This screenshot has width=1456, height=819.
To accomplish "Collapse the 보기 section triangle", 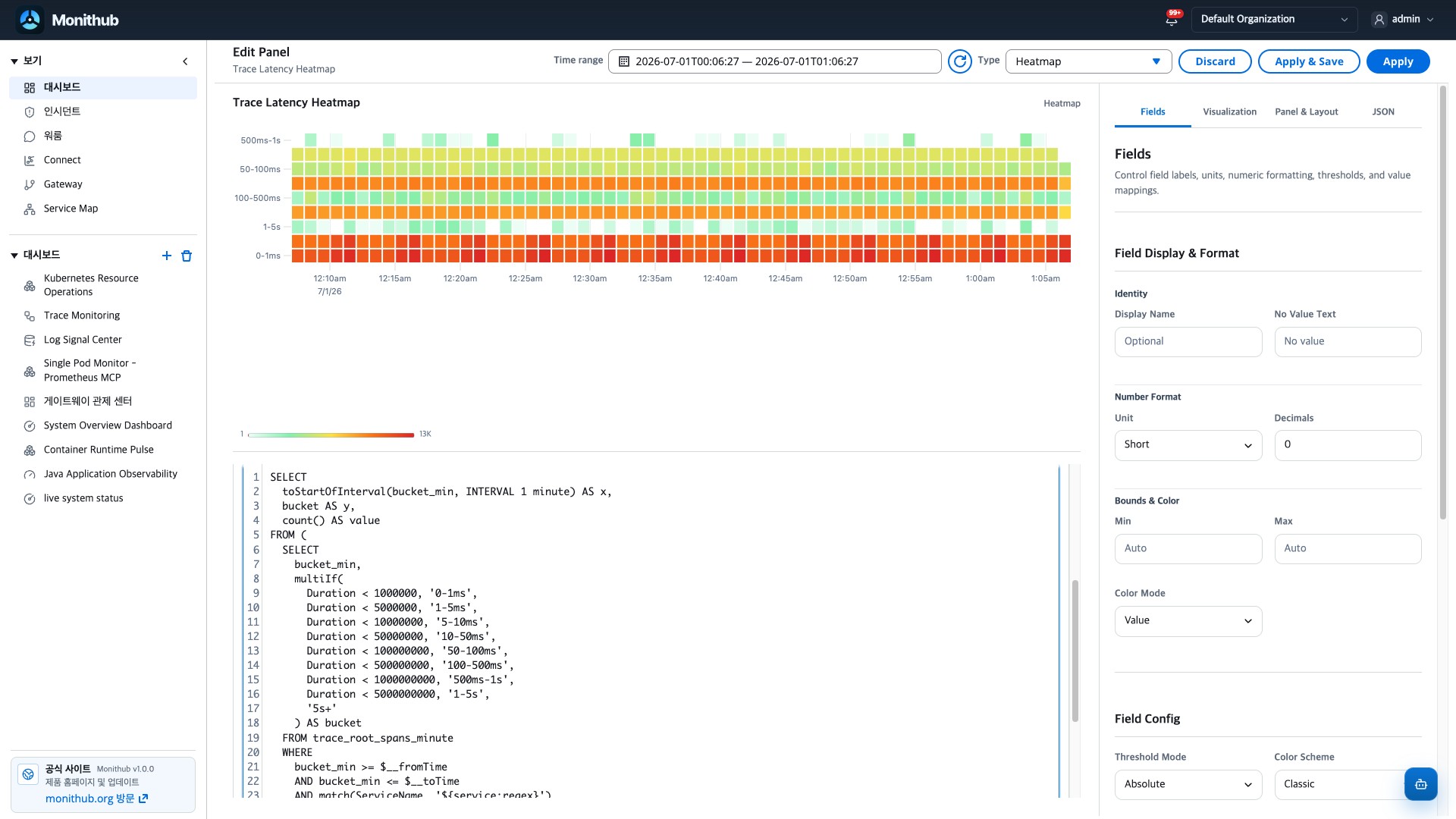I will point(14,61).
